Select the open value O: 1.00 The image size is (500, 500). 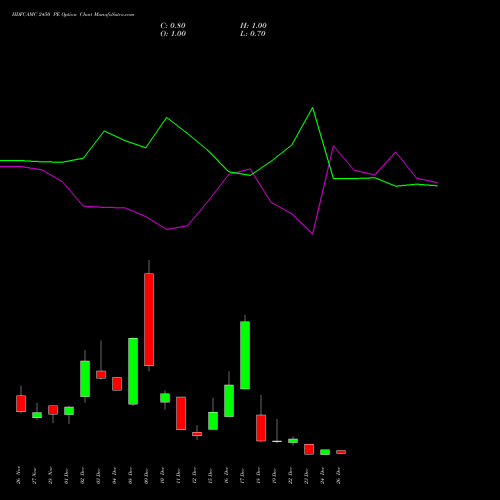tap(173, 34)
